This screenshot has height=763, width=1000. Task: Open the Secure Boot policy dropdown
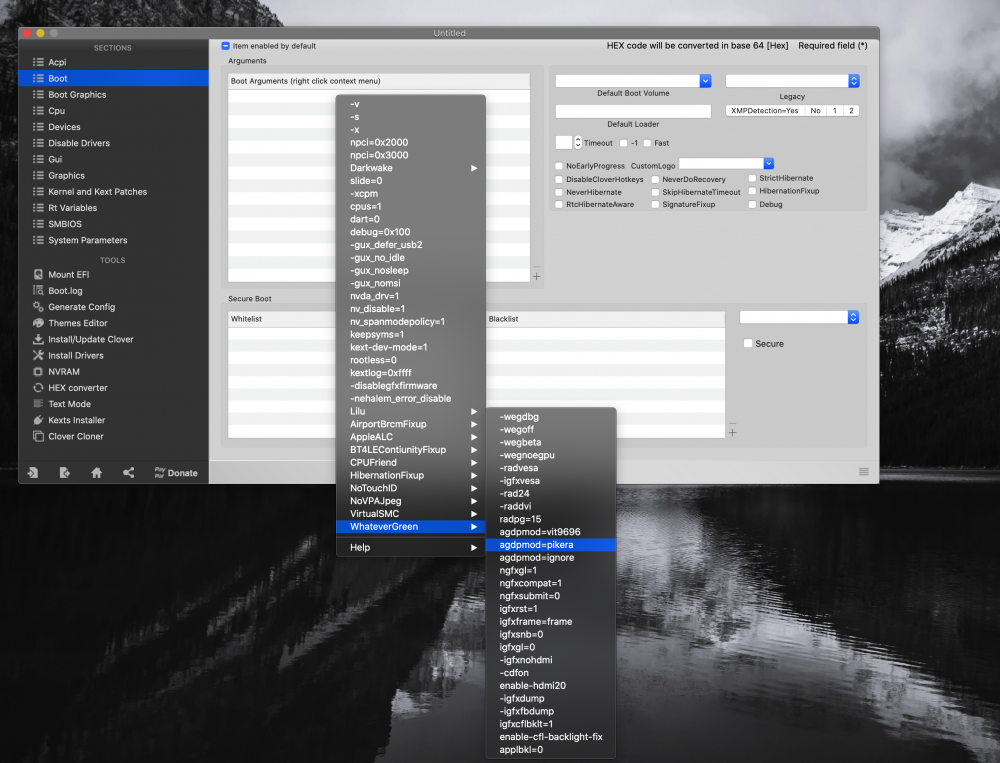(x=853, y=317)
